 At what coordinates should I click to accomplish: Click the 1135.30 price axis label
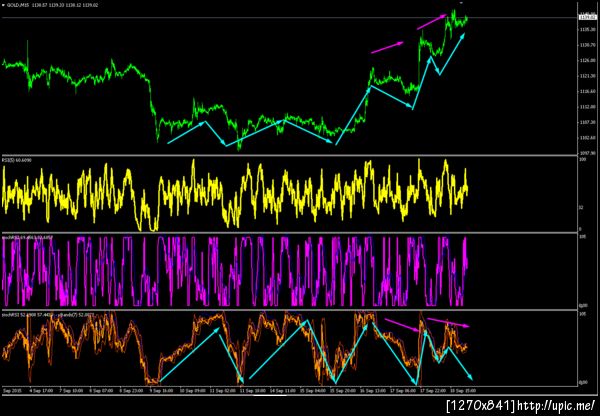[x=589, y=29]
